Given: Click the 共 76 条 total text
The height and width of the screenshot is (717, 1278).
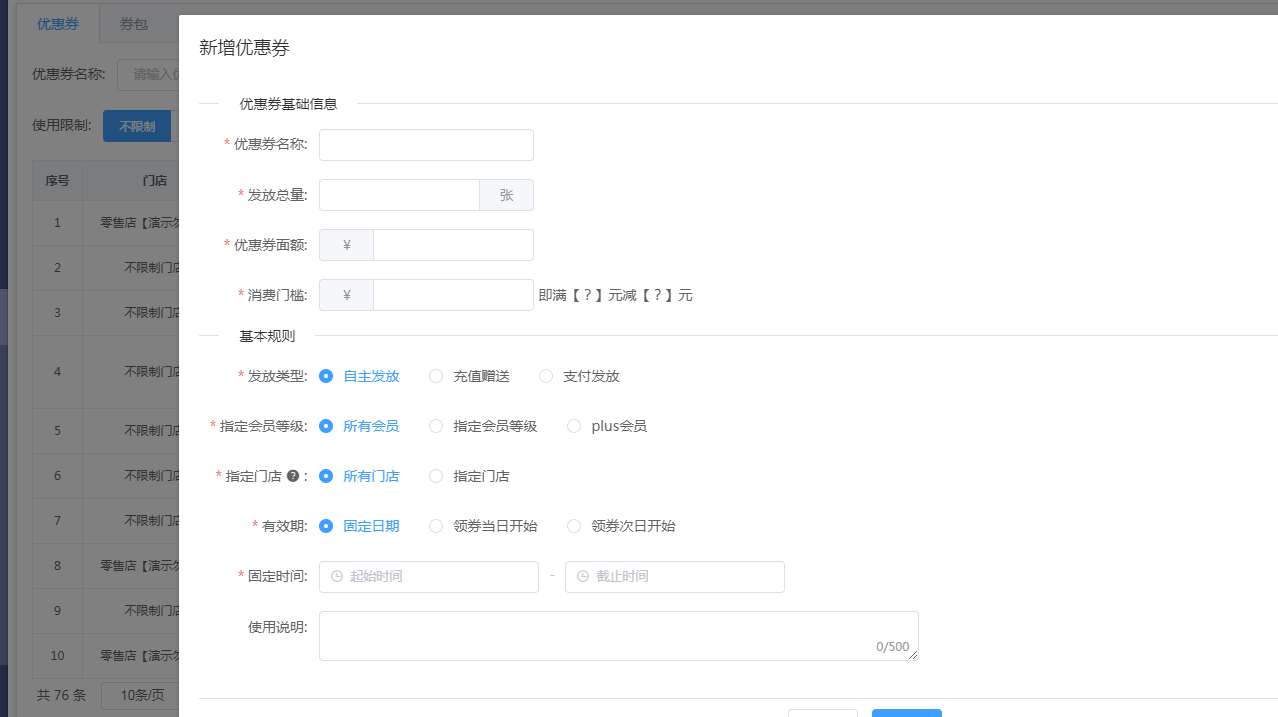Looking at the screenshot, I should [x=61, y=695].
